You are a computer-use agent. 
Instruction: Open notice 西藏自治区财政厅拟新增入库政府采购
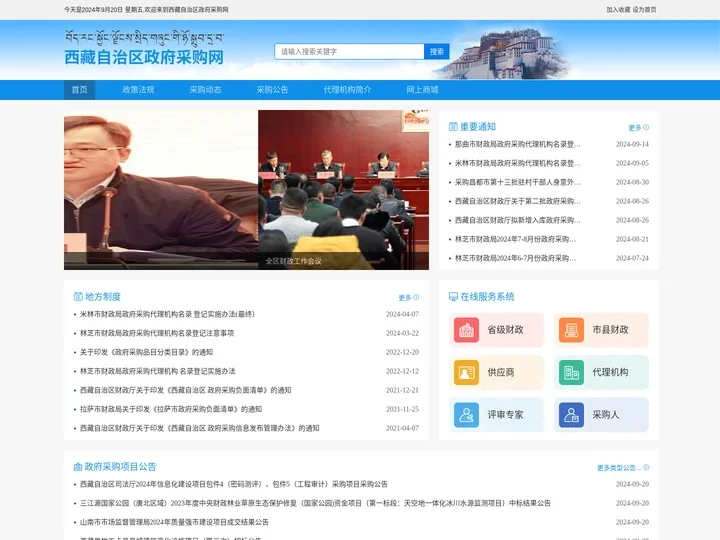pyautogui.click(x=518, y=220)
